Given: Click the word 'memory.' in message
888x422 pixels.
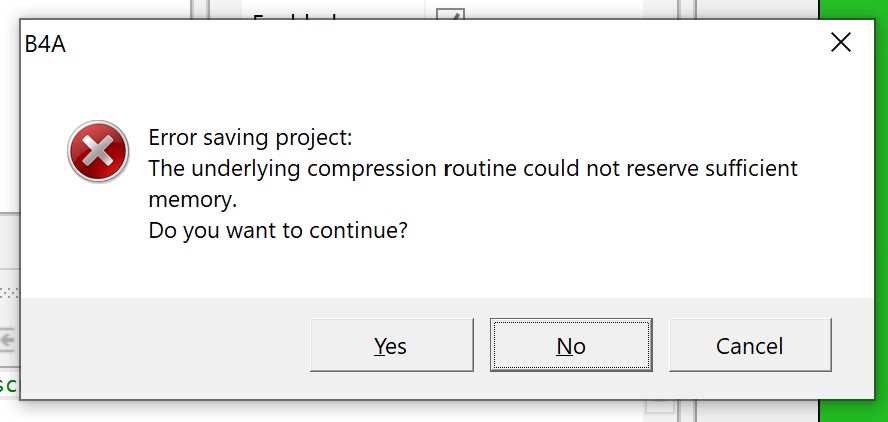Looking at the screenshot, I should [192, 199].
